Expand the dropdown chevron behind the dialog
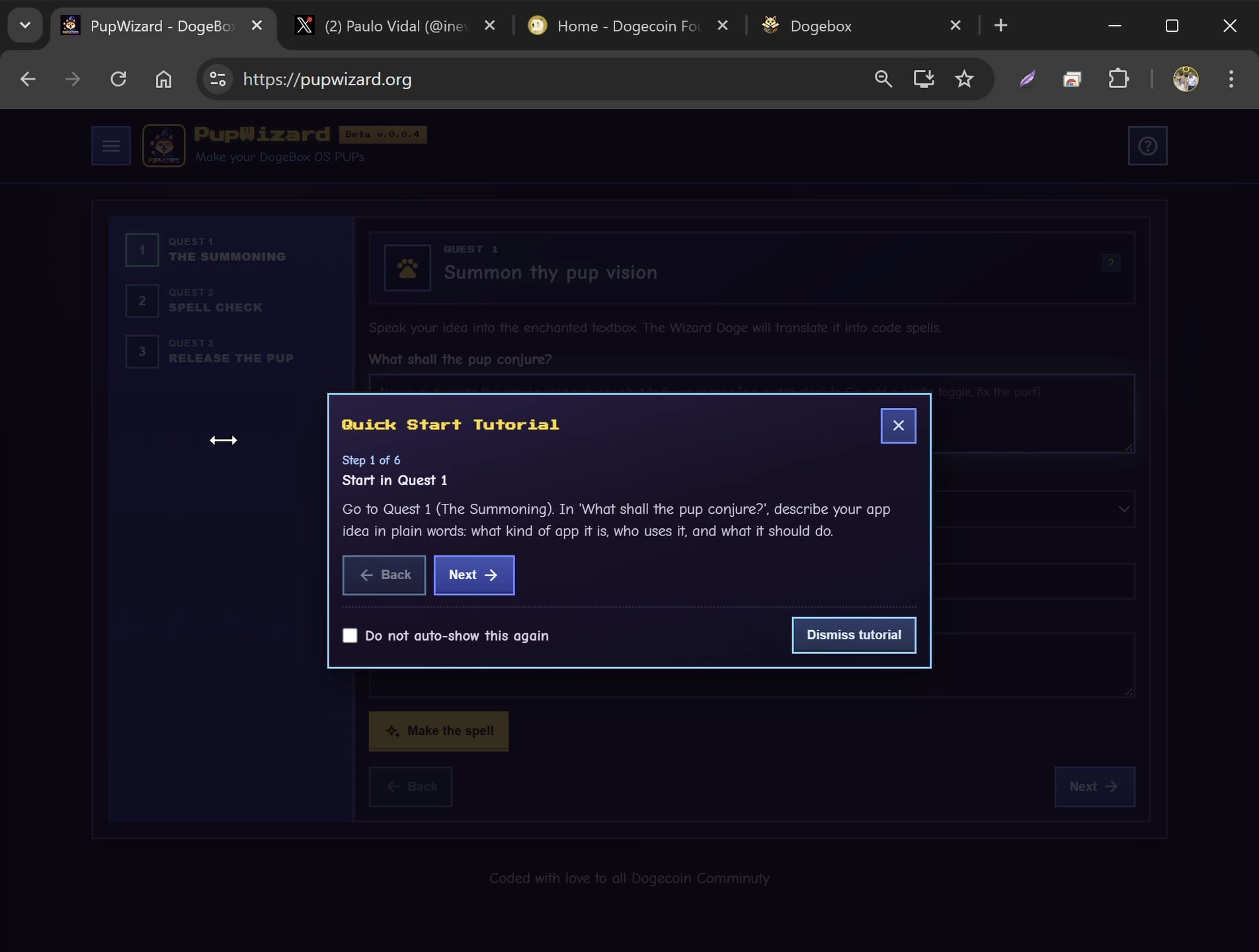The image size is (1259, 952). pyautogui.click(x=1123, y=509)
